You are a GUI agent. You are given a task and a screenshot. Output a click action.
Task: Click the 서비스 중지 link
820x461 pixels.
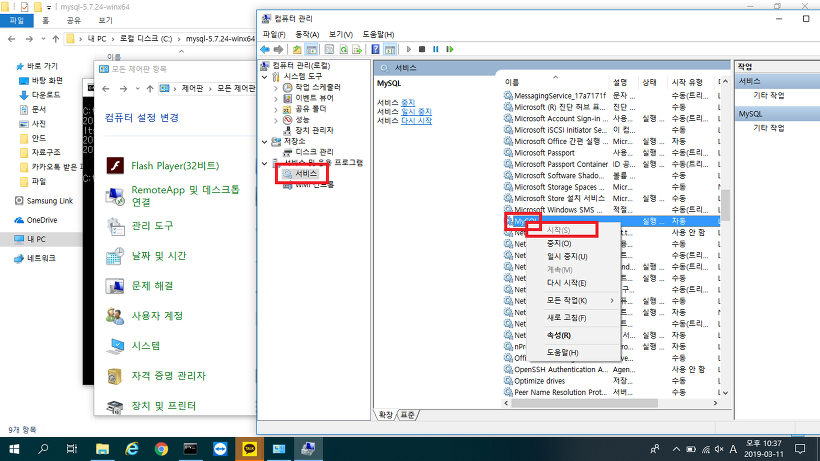point(408,102)
